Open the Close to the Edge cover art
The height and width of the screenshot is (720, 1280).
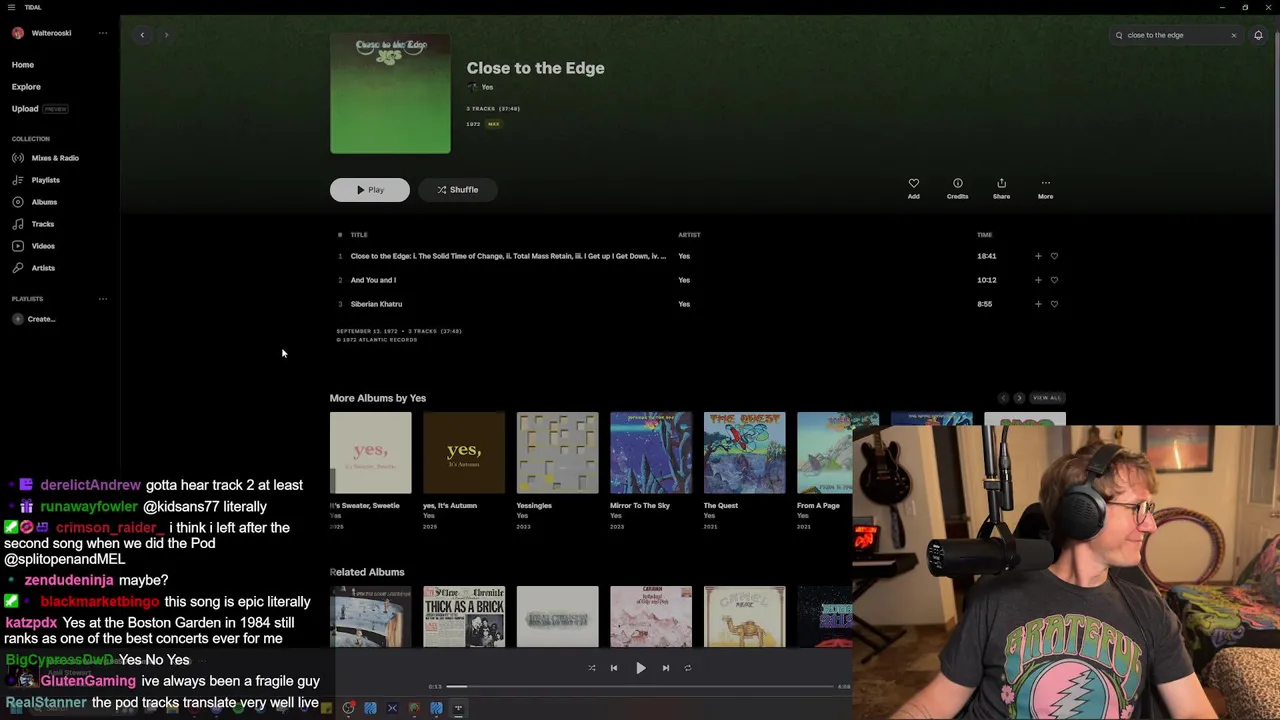390,94
